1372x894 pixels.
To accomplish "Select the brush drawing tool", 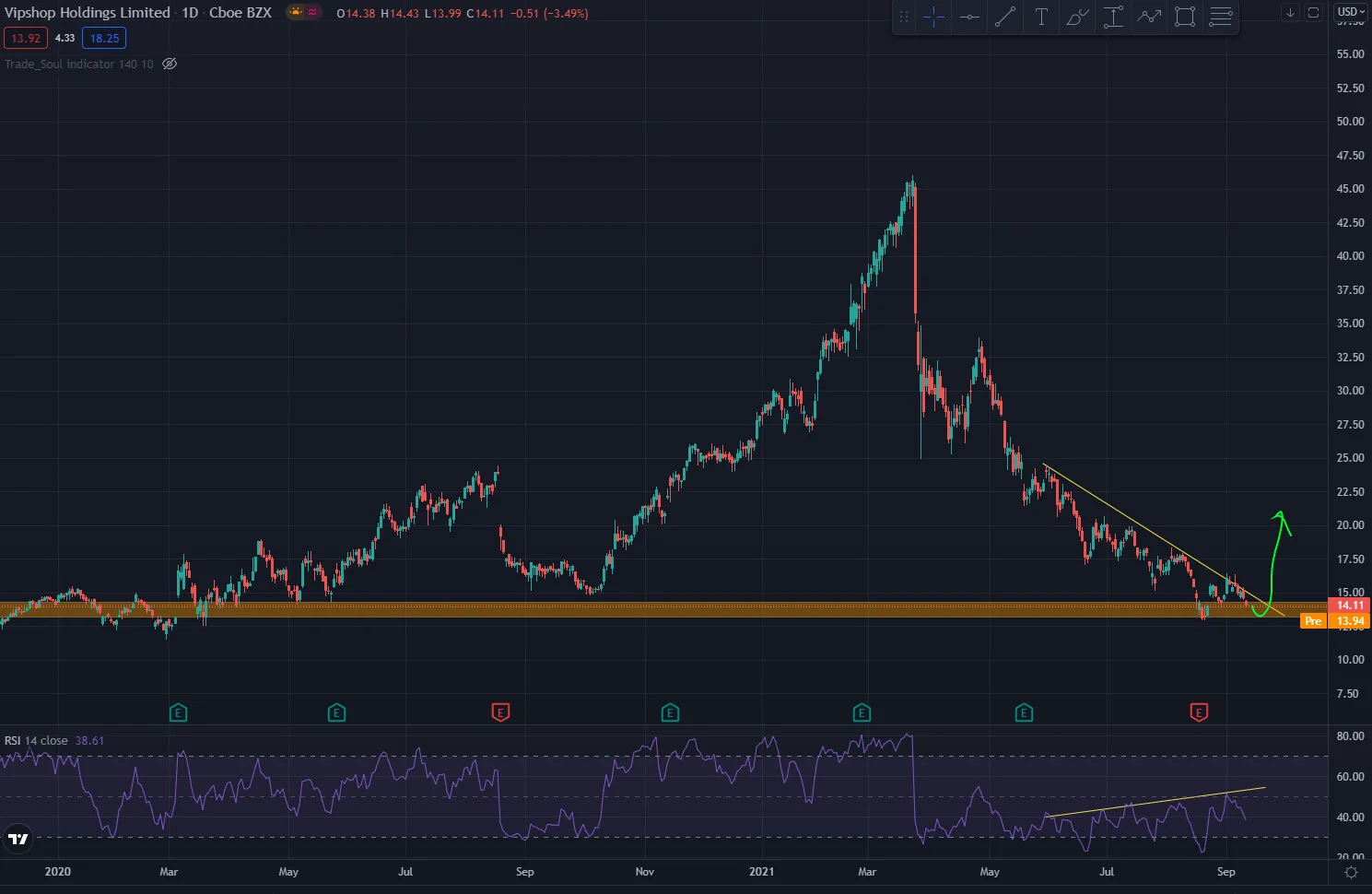I will tap(1077, 17).
